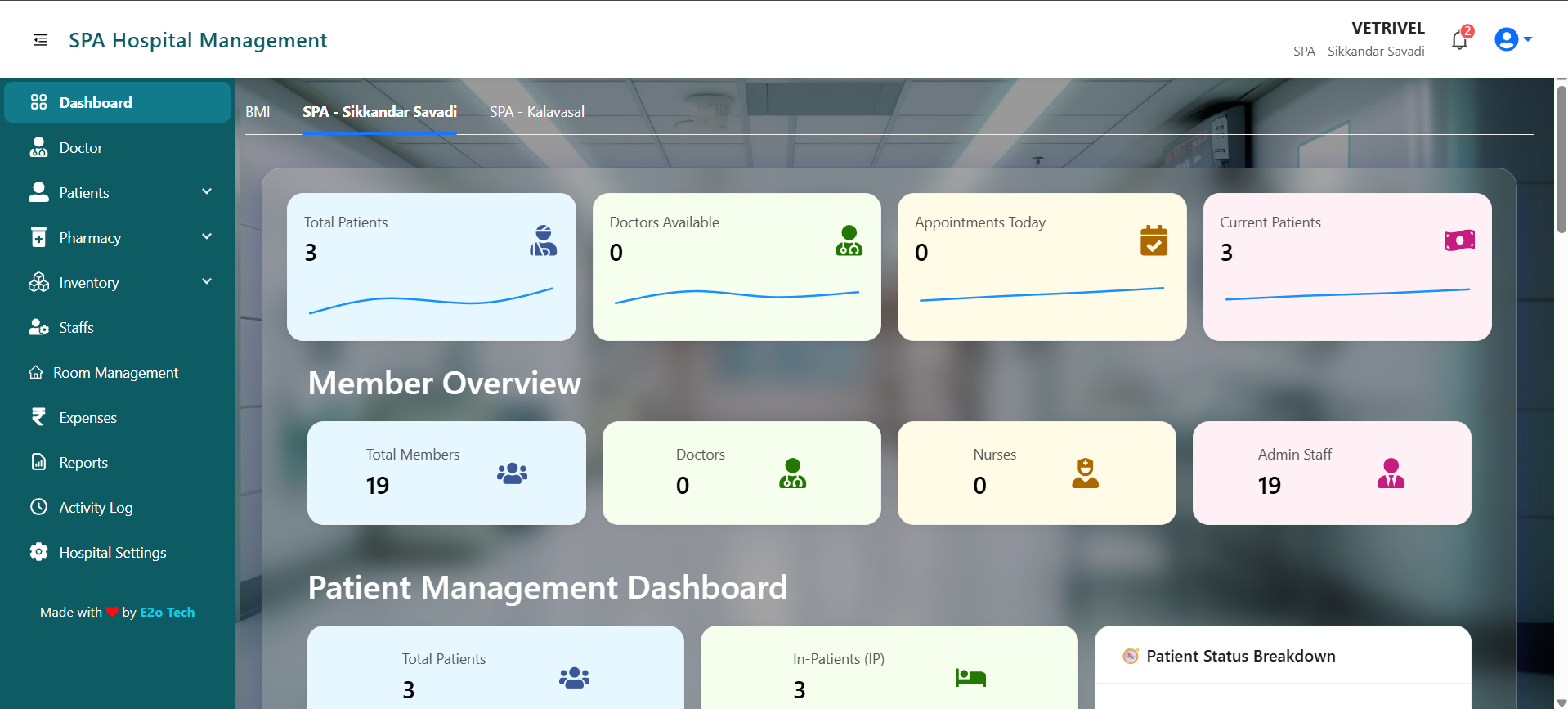
Task: Open Hospital Settings gear icon
Action: tap(38, 553)
